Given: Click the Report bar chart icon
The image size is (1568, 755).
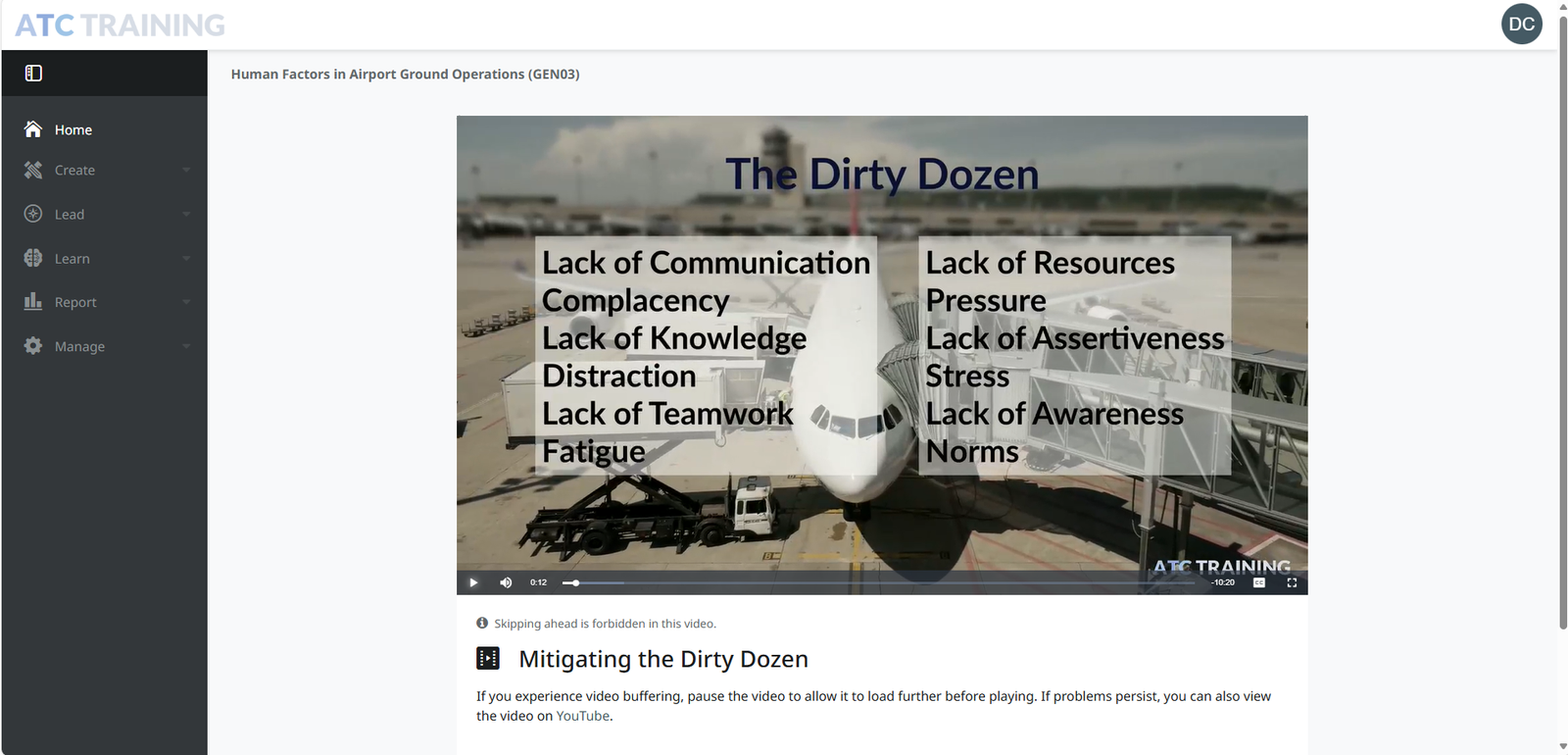Looking at the screenshot, I should (33, 302).
